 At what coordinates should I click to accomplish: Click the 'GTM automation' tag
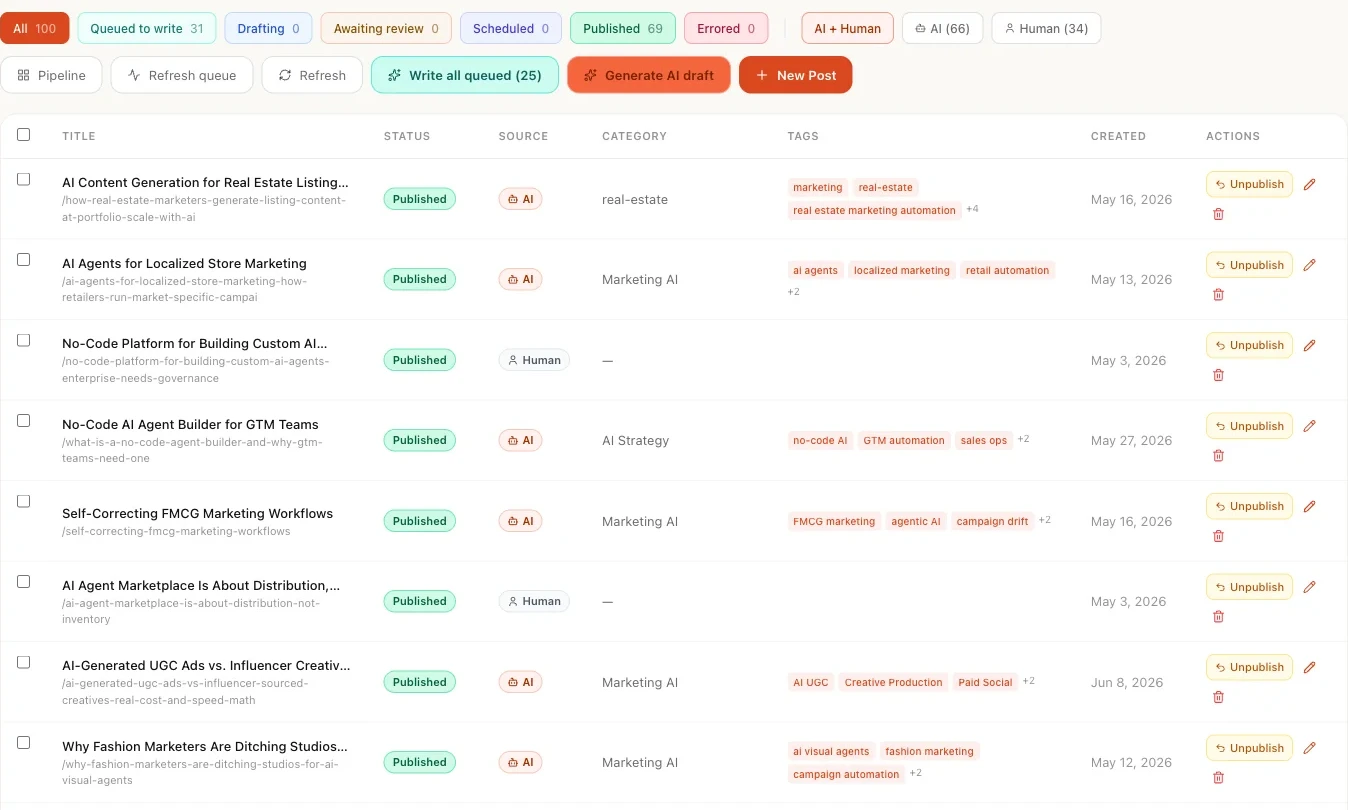[x=904, y=440]
